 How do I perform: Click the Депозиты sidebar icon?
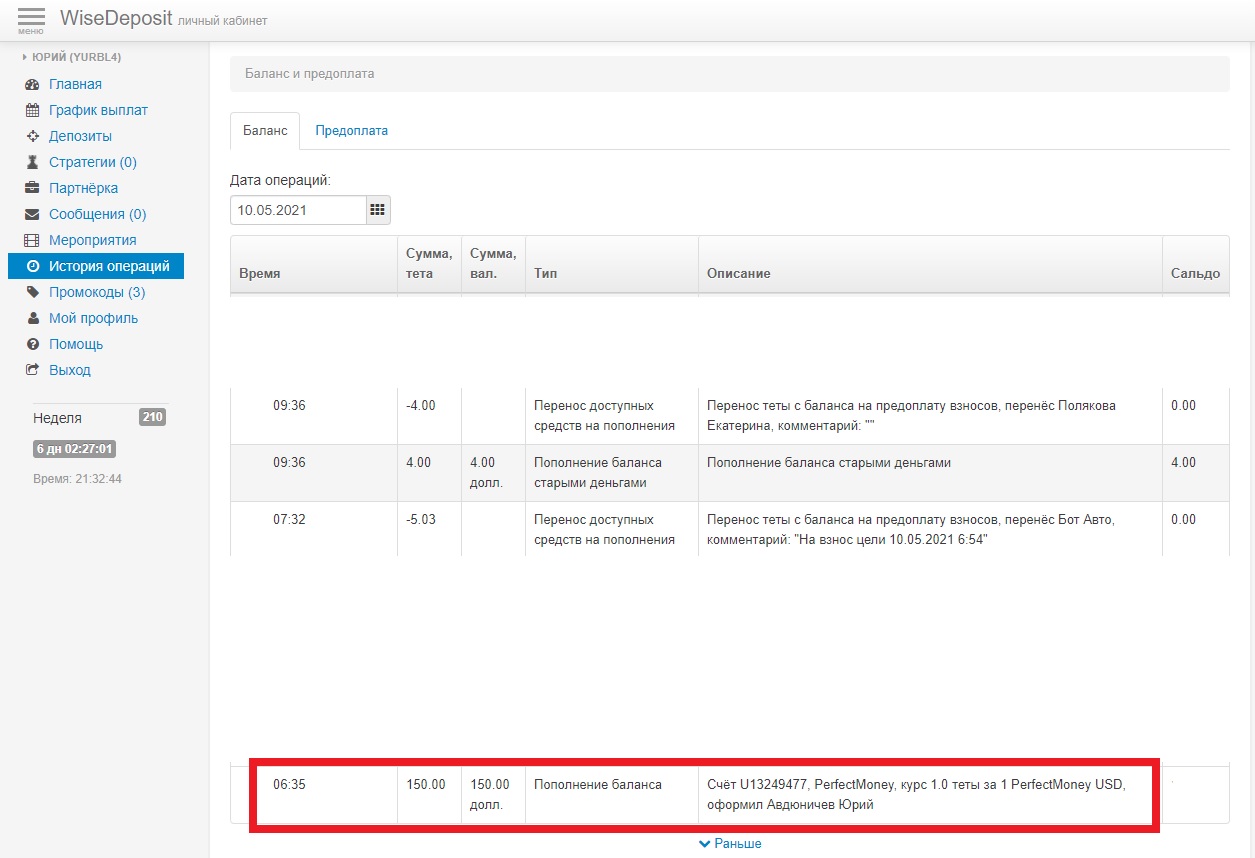[x=32, y=137]
